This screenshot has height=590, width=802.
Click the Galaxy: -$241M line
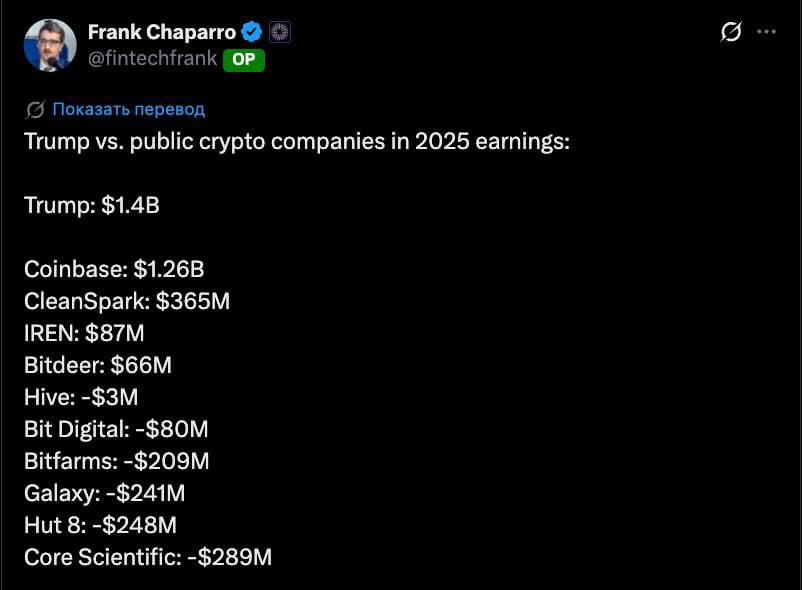(x=104, y=493)
